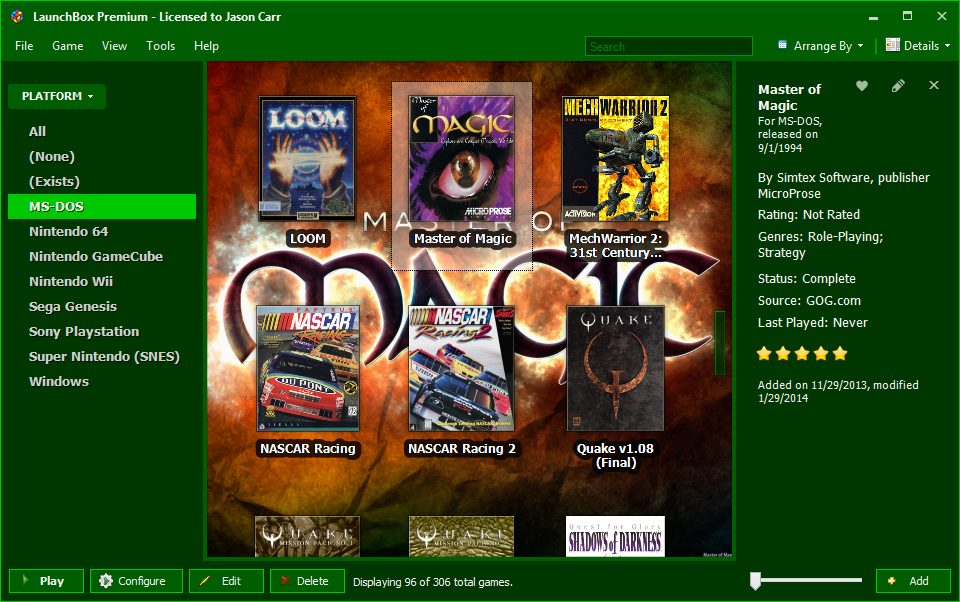Click the LaunchBox app logo icon
960x602 pixels.
pyautogui.click(x=17, y=17)
